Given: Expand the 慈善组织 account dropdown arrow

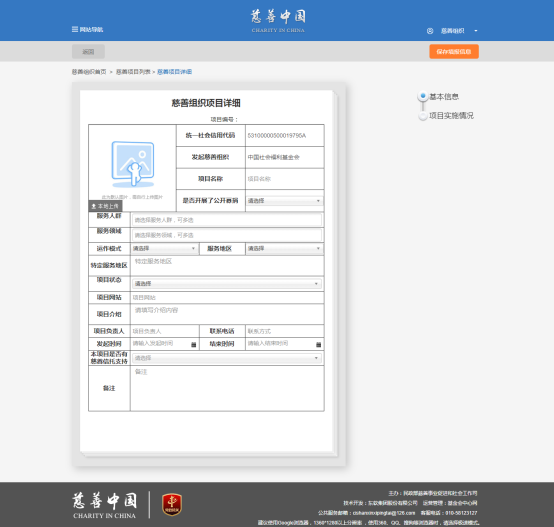Looking at the screenshot, I should click(x=476, y=31).
